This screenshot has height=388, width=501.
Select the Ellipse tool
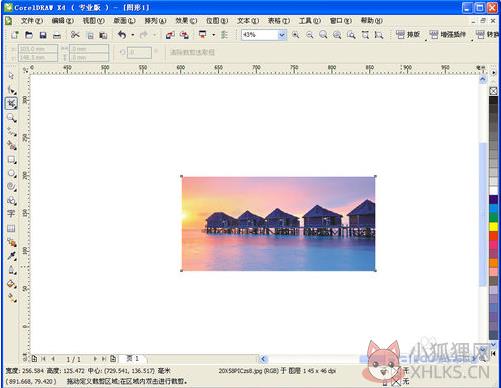(x=11, y=173)
